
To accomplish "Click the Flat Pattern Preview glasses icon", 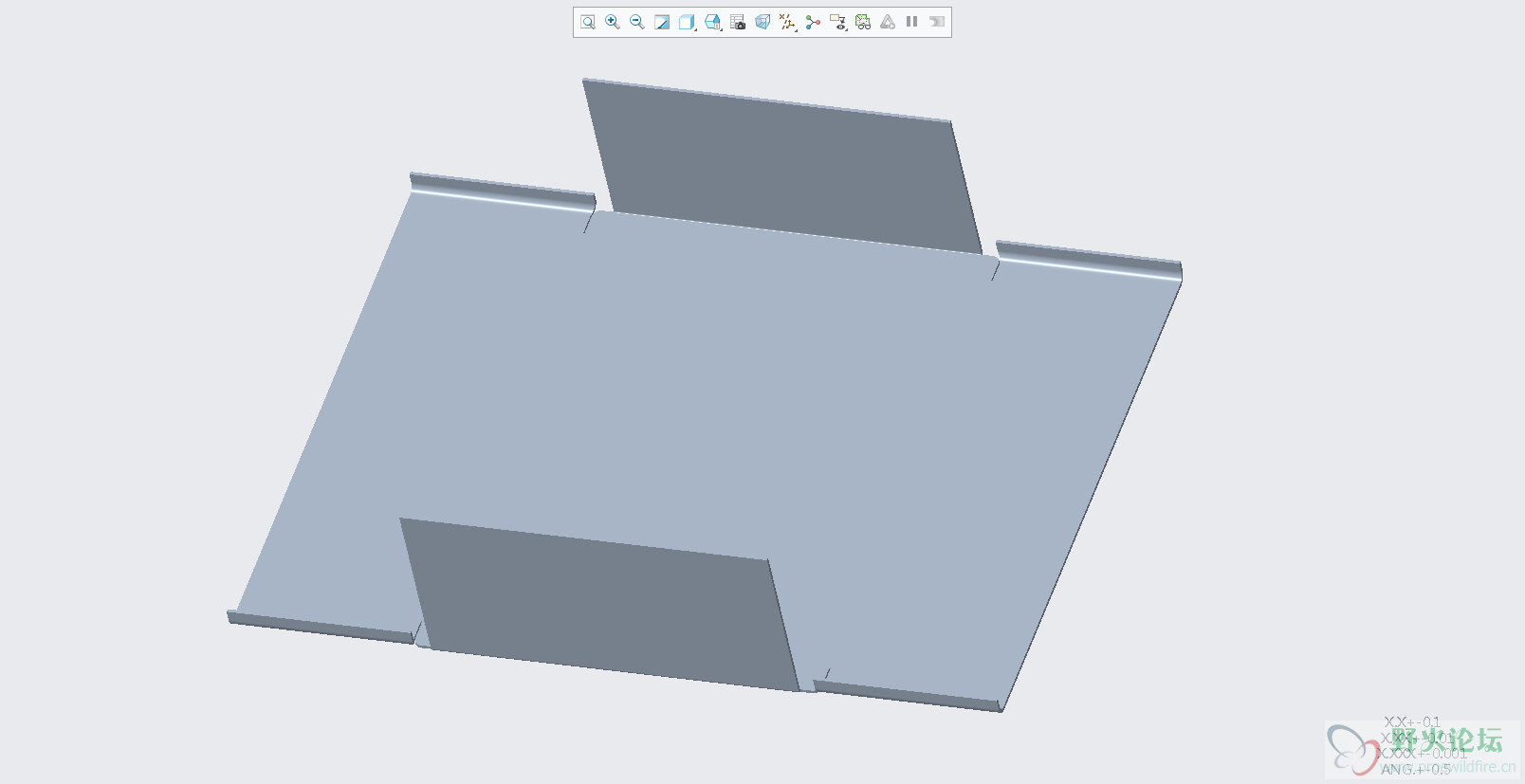I will 863,22.
